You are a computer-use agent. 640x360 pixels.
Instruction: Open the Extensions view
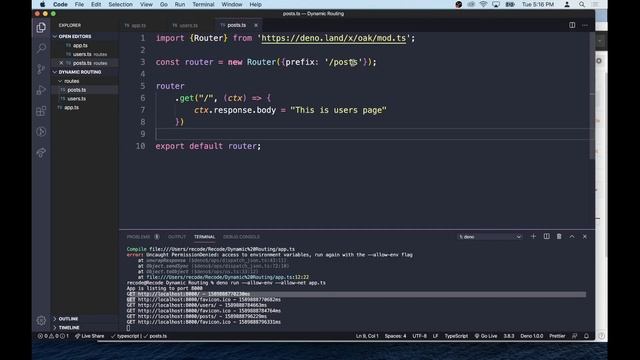pos(41,111)
